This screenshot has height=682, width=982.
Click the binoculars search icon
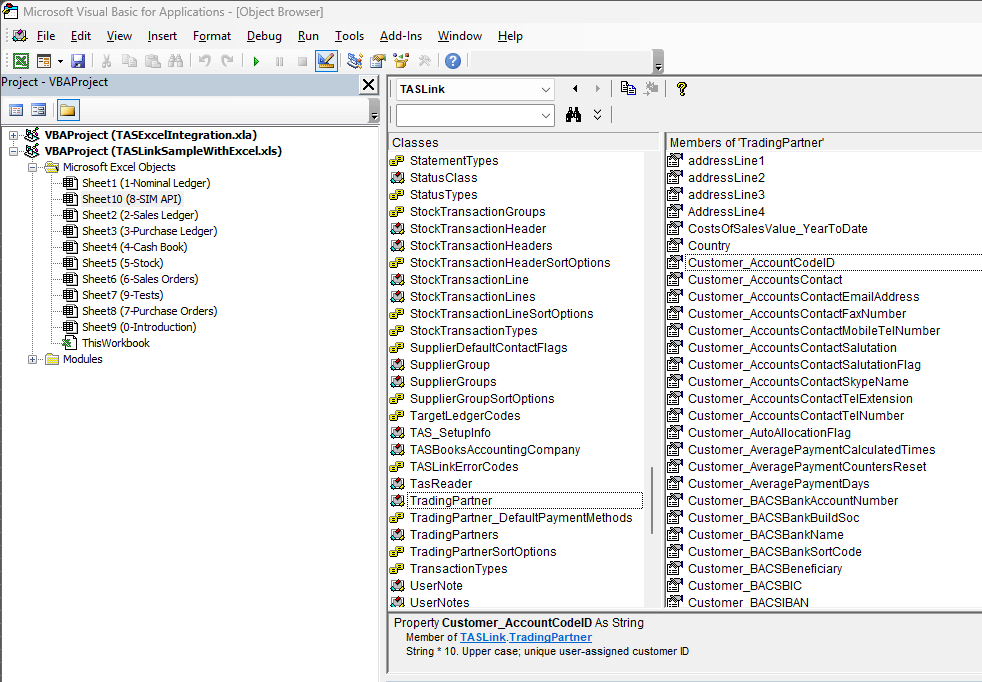tap(574, 115)
